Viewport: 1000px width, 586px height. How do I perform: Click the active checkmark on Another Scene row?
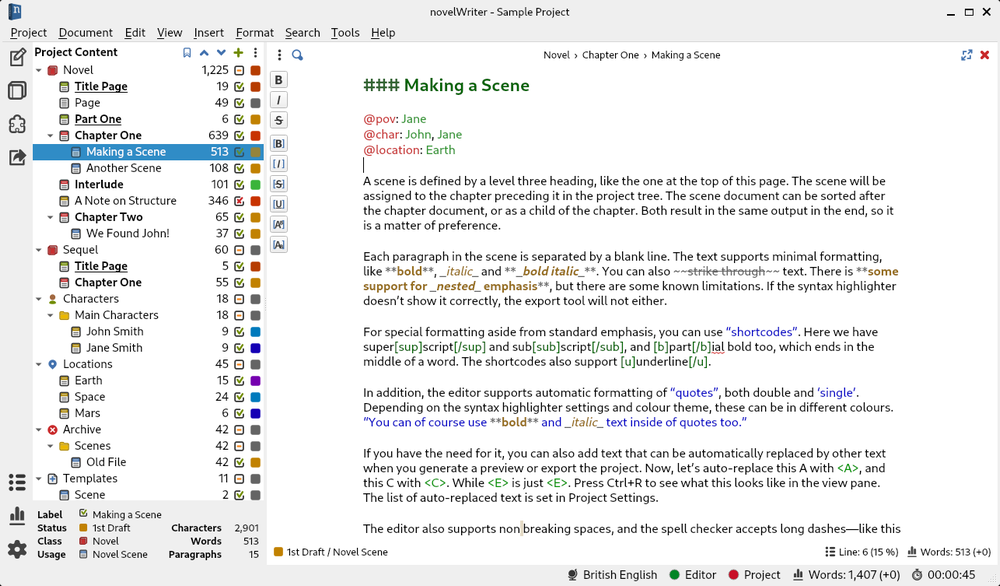coord(239,168)
